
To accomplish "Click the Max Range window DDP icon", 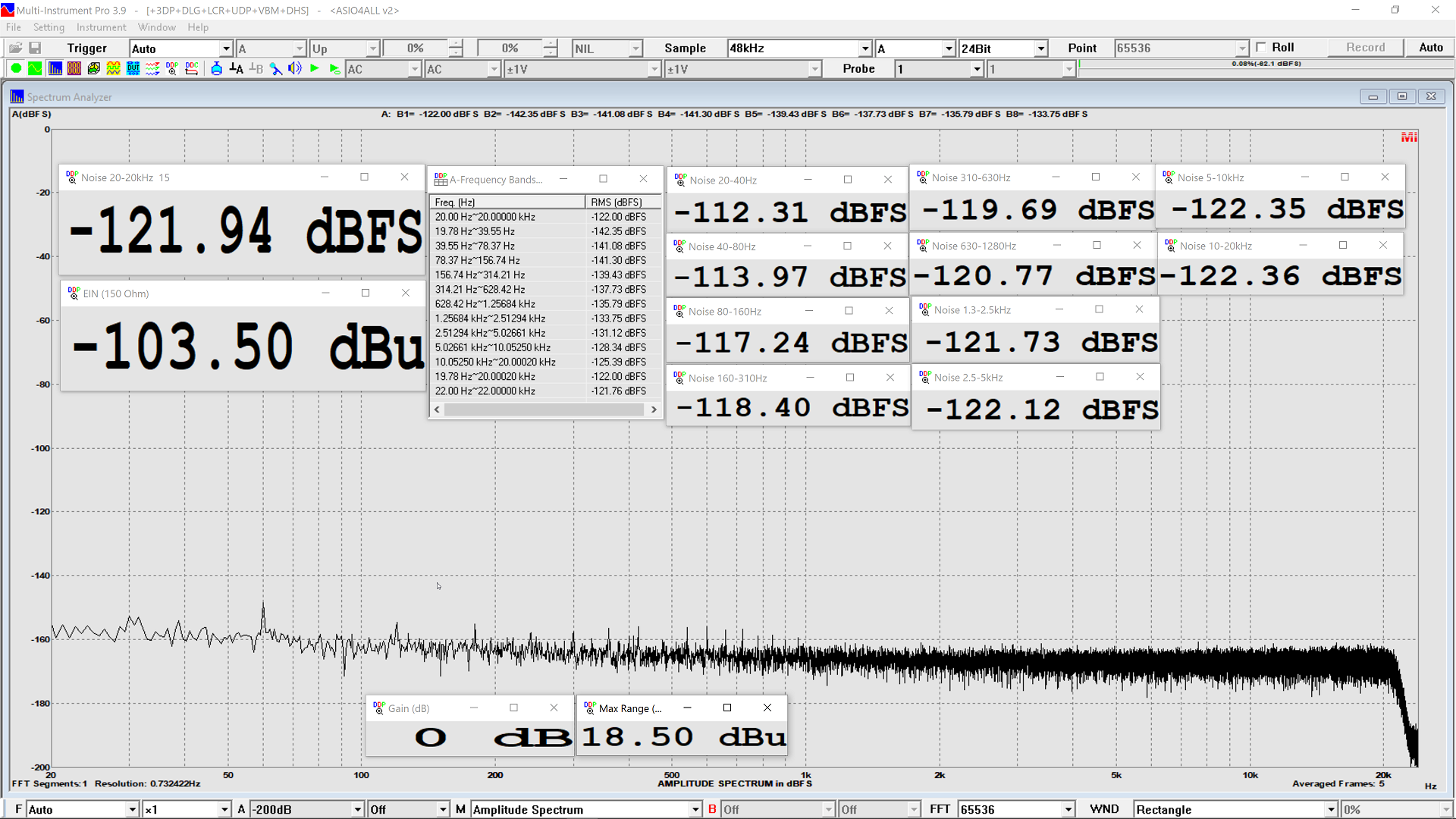I will pos(590,708).
